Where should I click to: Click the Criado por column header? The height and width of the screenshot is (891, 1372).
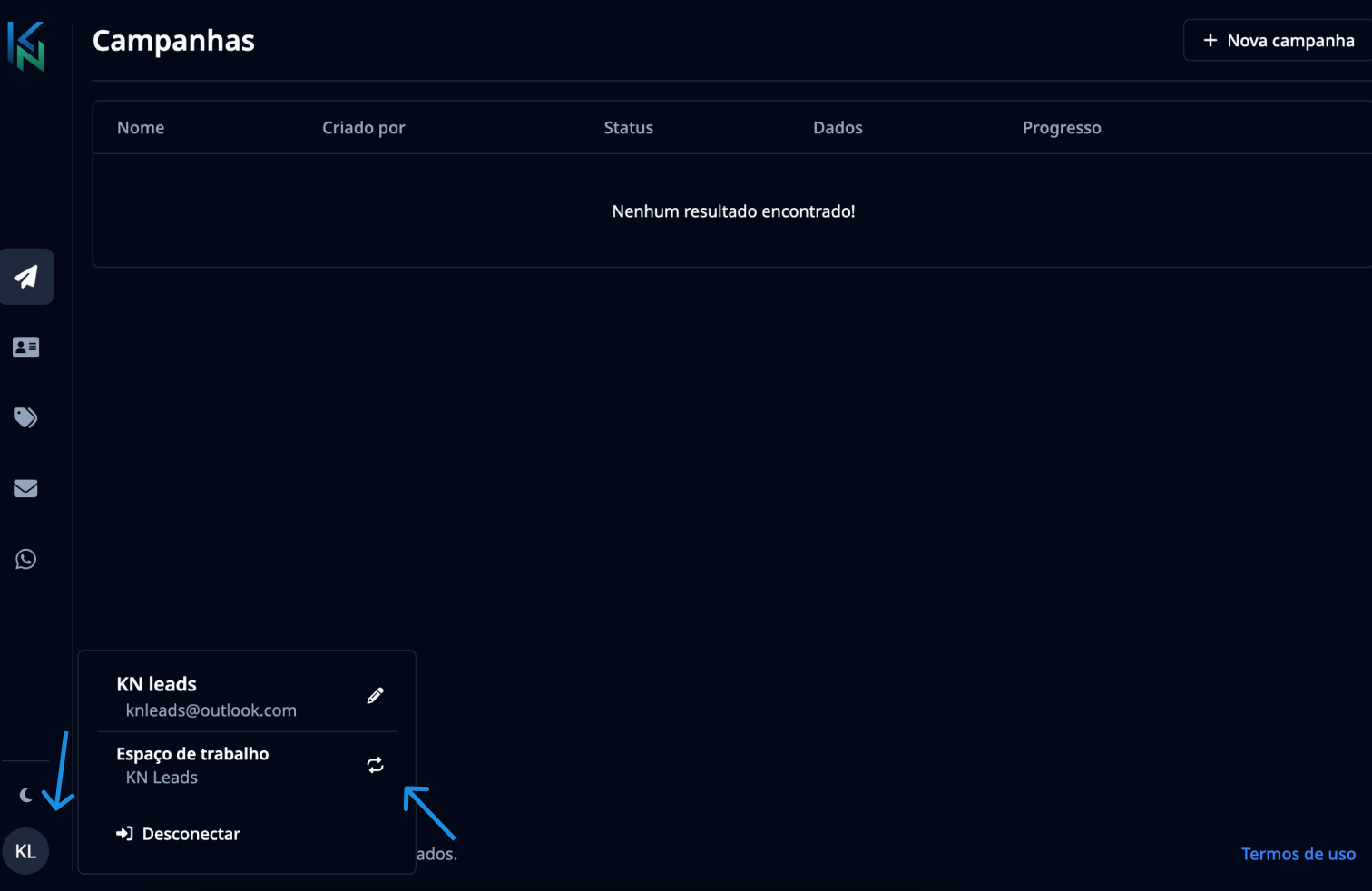364,128
